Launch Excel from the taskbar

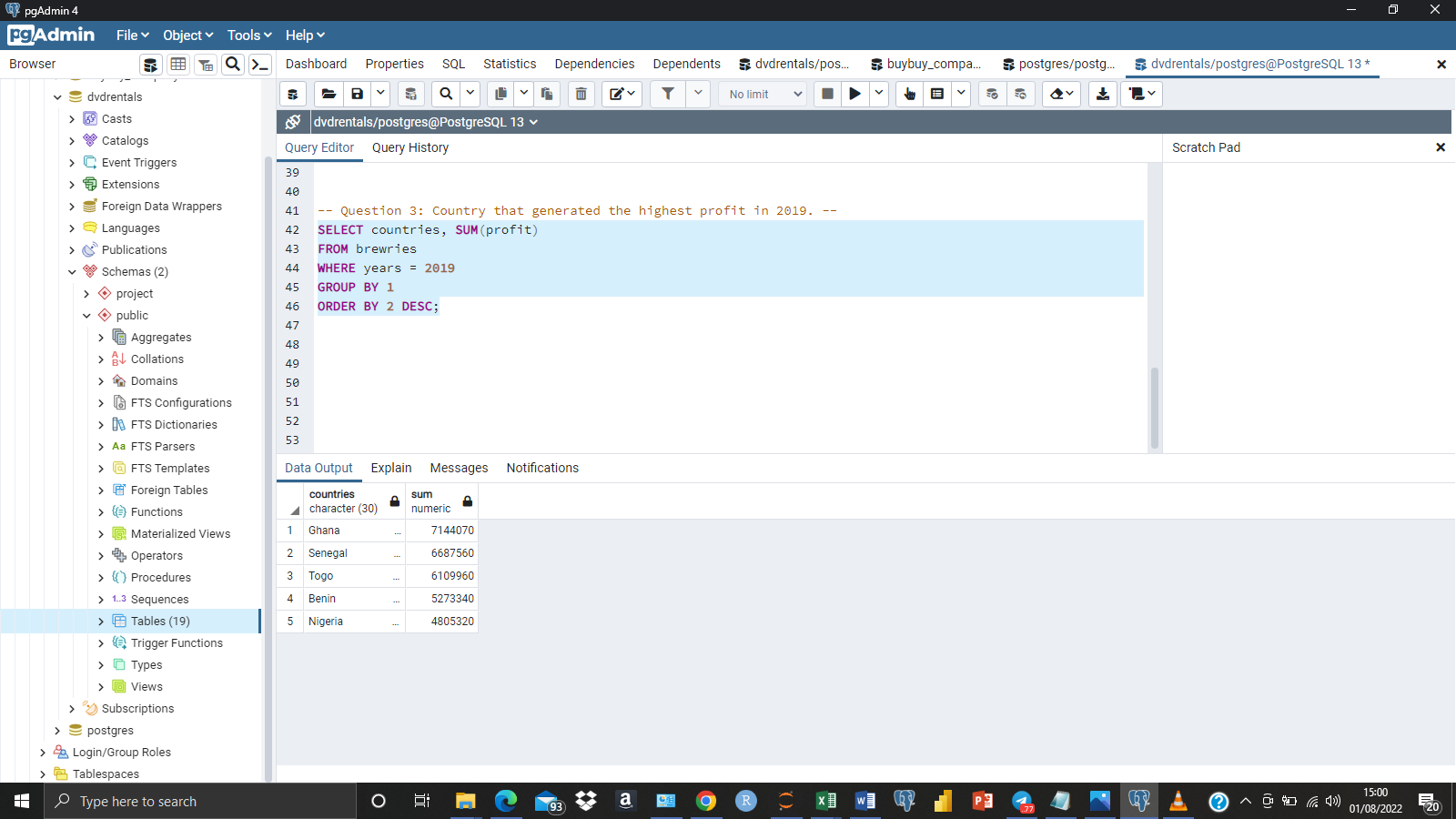(x=826, y=802)
